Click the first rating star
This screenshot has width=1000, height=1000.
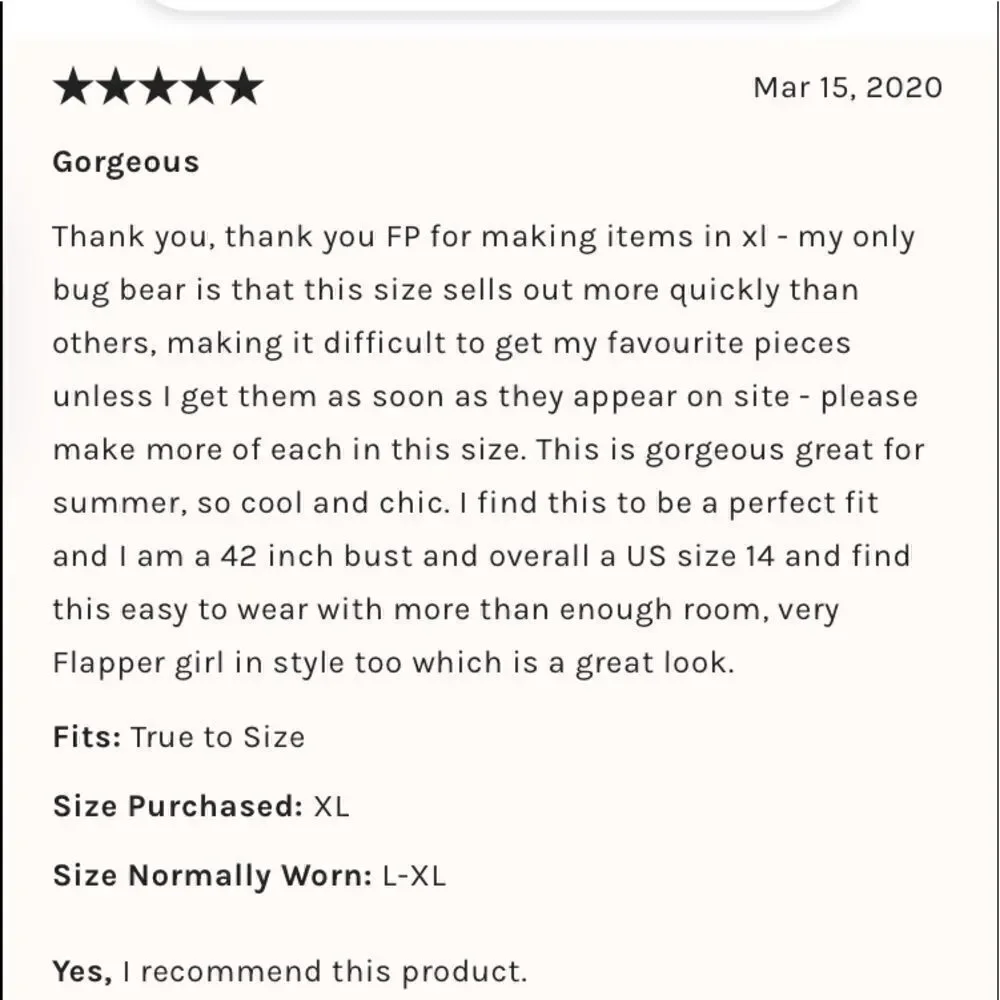point(73,86)
